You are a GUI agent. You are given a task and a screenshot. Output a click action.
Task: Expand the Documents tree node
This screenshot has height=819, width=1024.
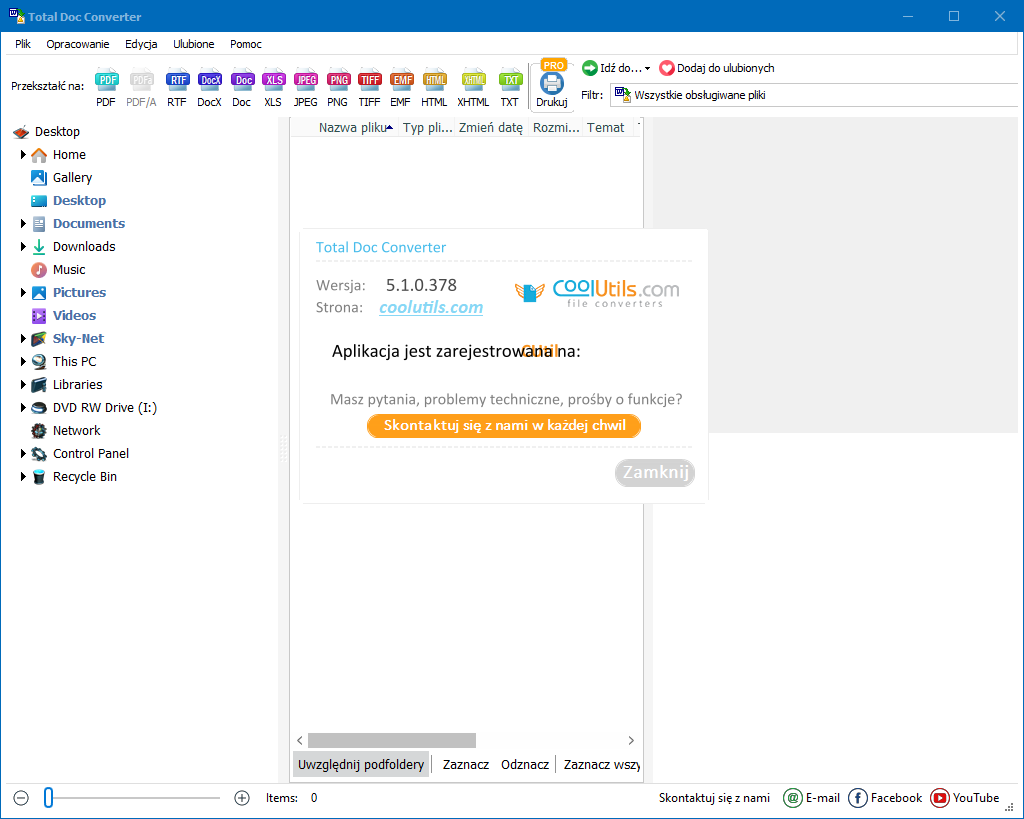pos(23,223)
